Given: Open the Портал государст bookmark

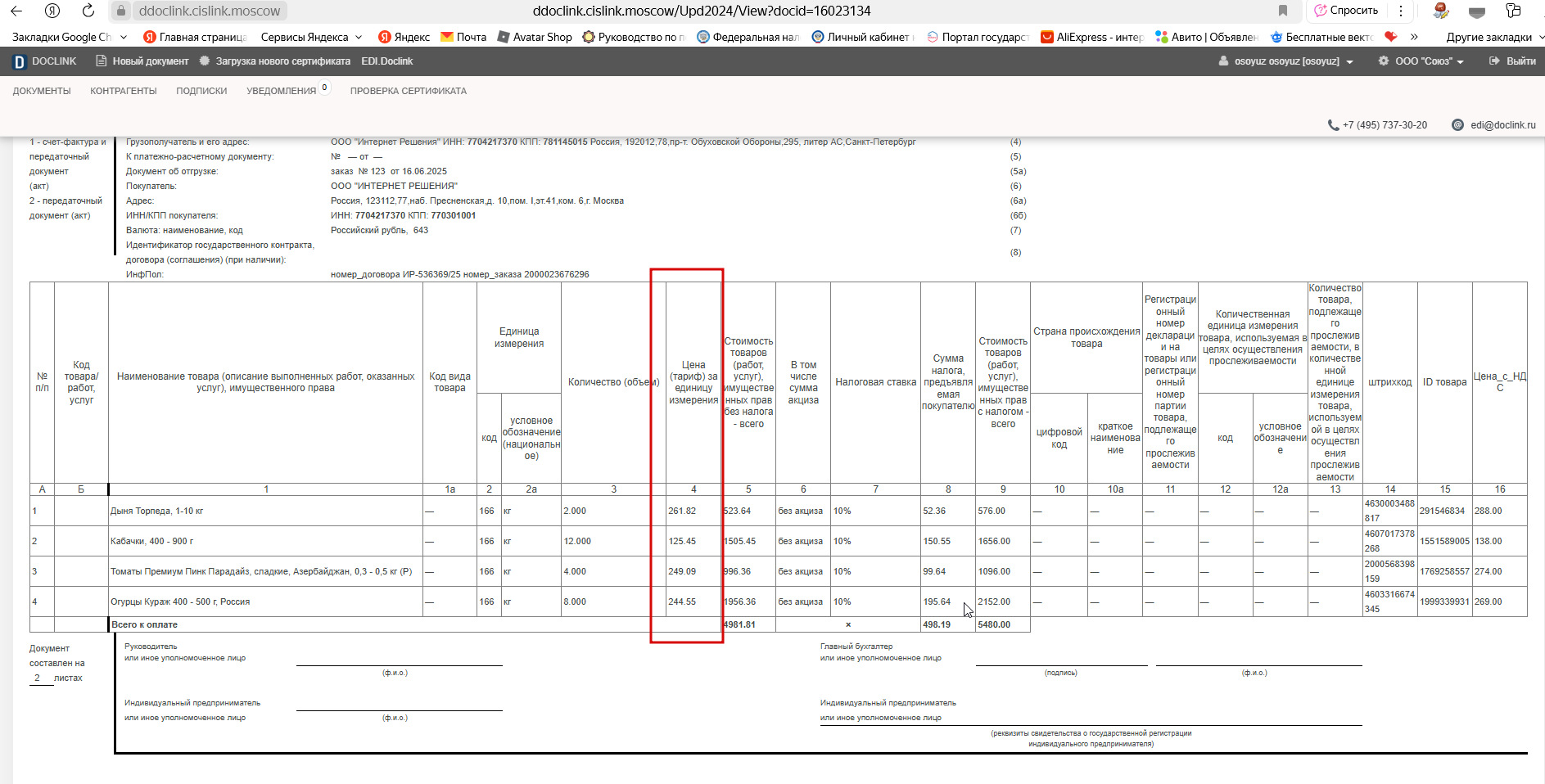Looking at the screenshot, I should 978,37.
